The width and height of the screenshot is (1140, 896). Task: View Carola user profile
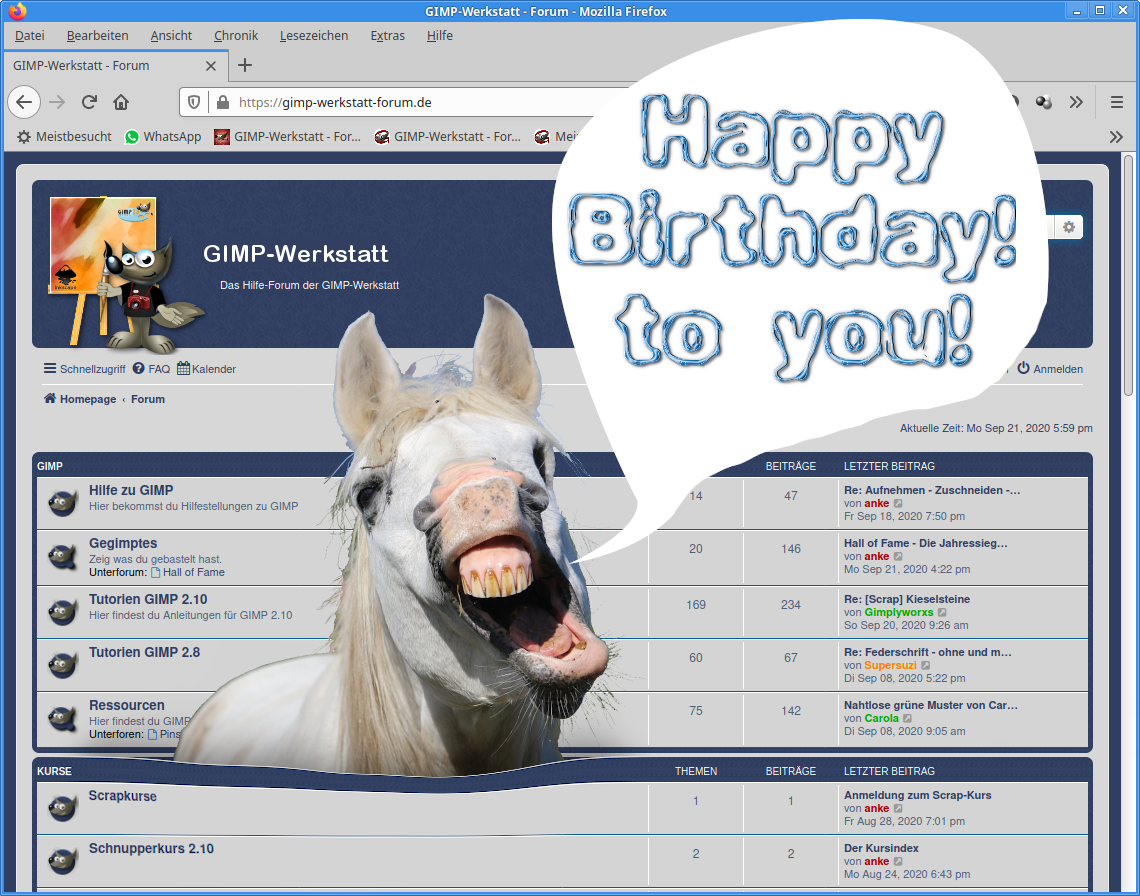coord(881,719)
